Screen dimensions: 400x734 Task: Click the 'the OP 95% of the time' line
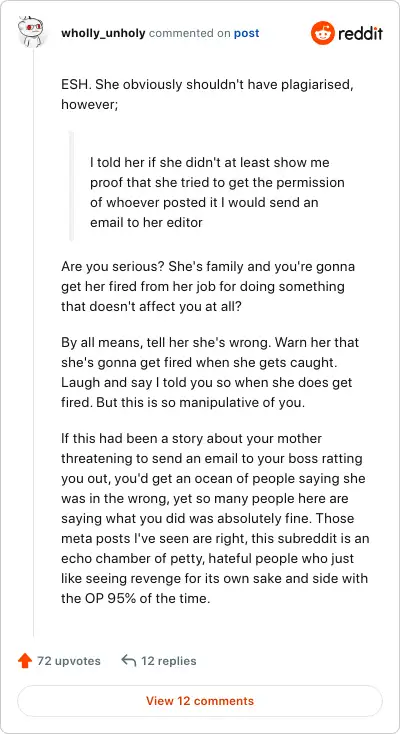(136, 598)
